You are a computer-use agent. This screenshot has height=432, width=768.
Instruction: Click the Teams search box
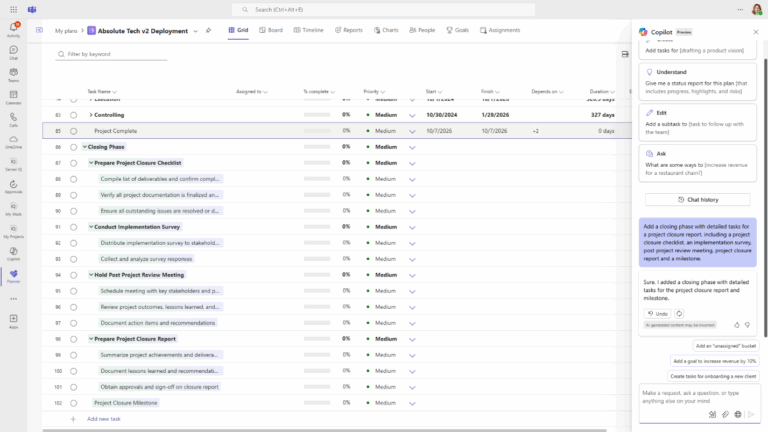383,9
